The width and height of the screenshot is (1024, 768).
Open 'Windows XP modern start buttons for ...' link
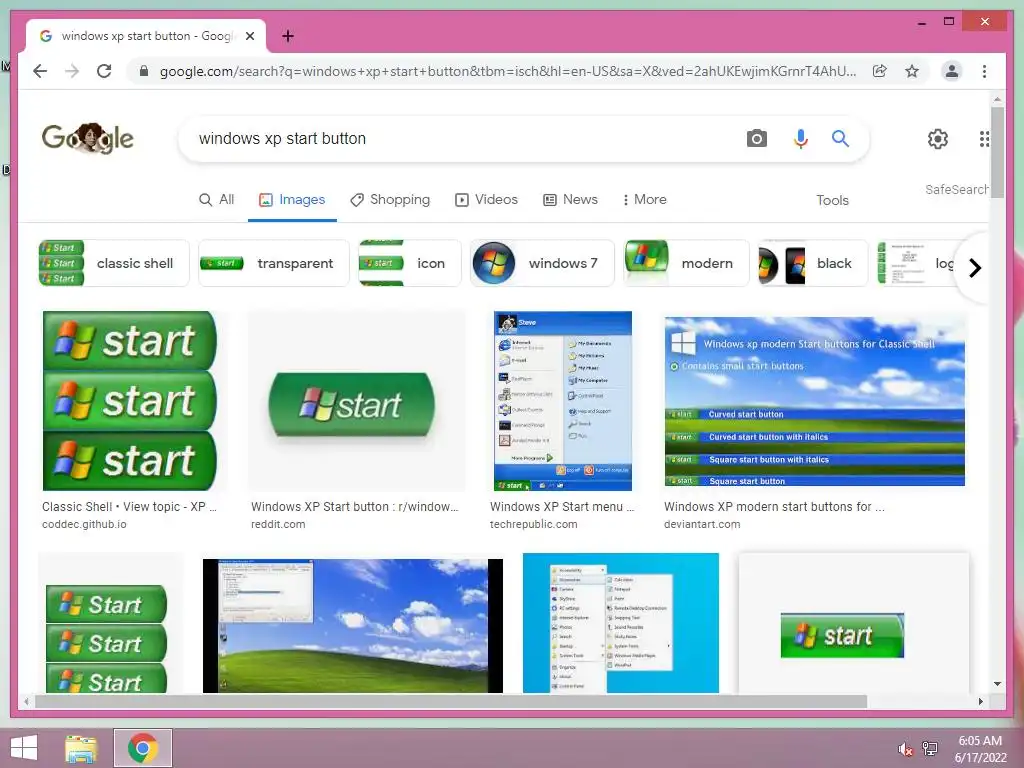[774, 507]
